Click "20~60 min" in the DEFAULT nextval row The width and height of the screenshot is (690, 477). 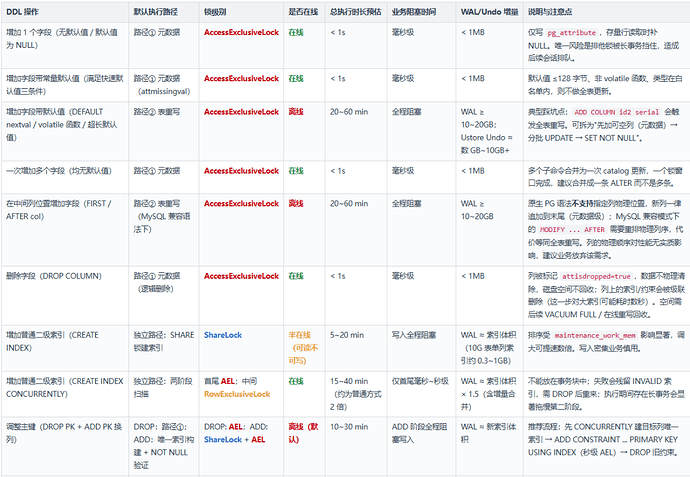coord(349,112)
